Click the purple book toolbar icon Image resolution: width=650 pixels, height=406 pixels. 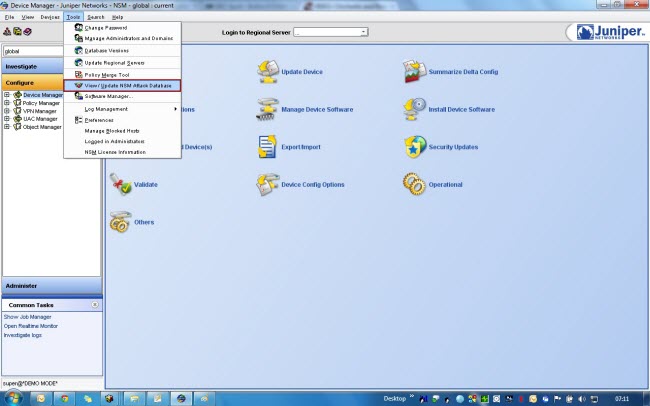28,32
